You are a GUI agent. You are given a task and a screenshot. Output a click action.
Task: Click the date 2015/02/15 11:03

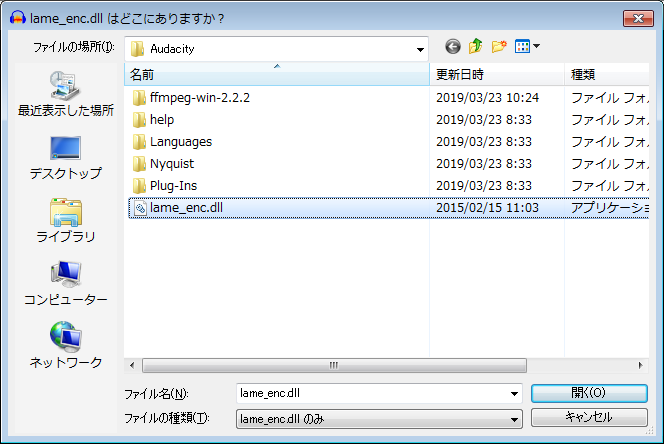pyautogui.click(x=487, y=208)
